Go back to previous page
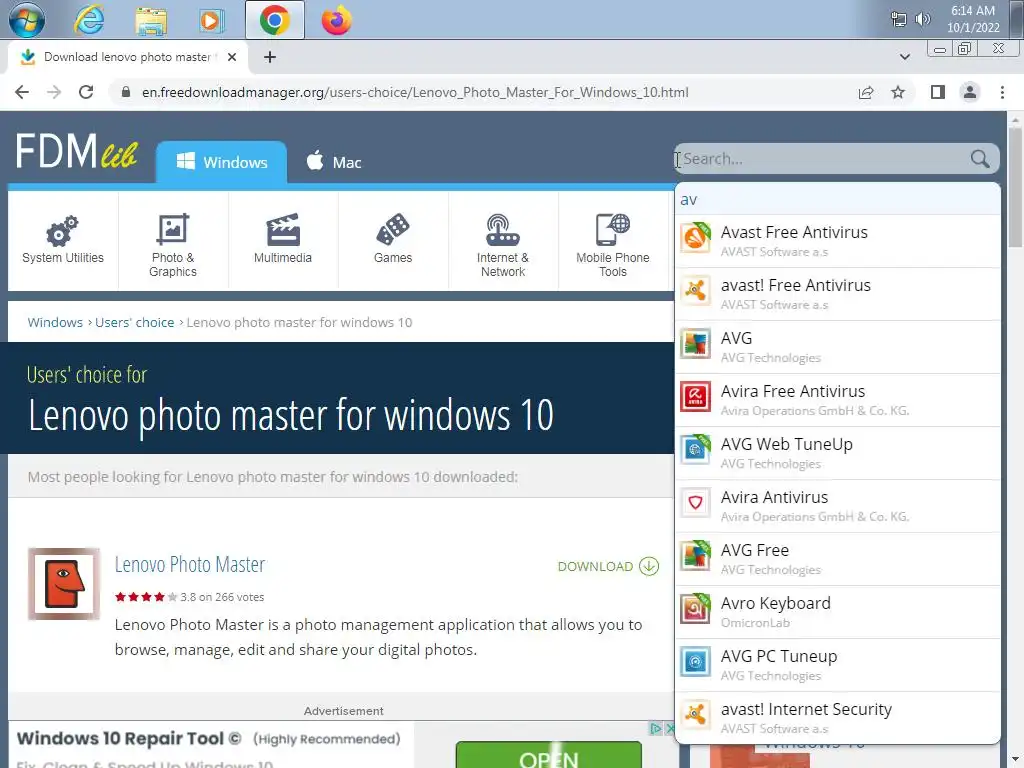The width and height of the screenshot is (1024, 768). click(22, 92)
